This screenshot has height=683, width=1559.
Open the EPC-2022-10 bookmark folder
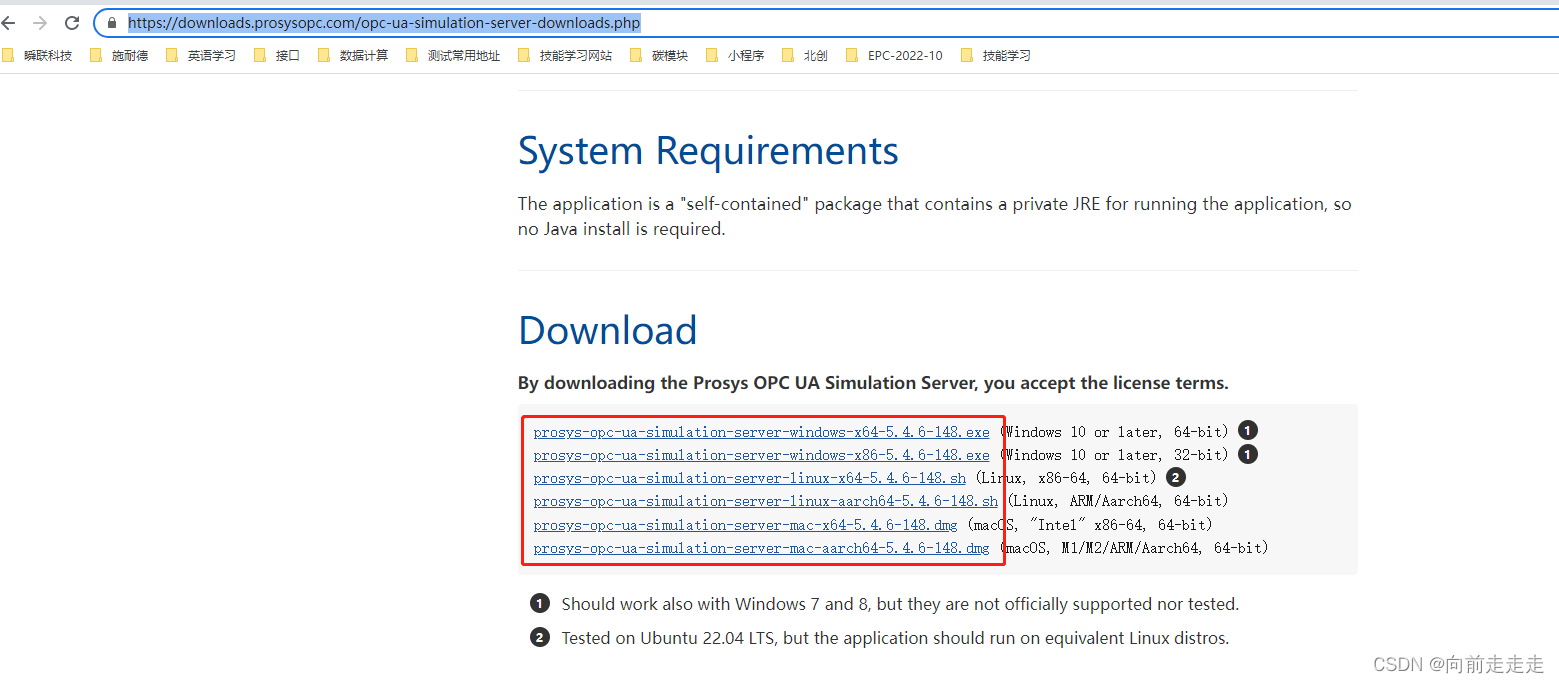(x=894, y=56)
